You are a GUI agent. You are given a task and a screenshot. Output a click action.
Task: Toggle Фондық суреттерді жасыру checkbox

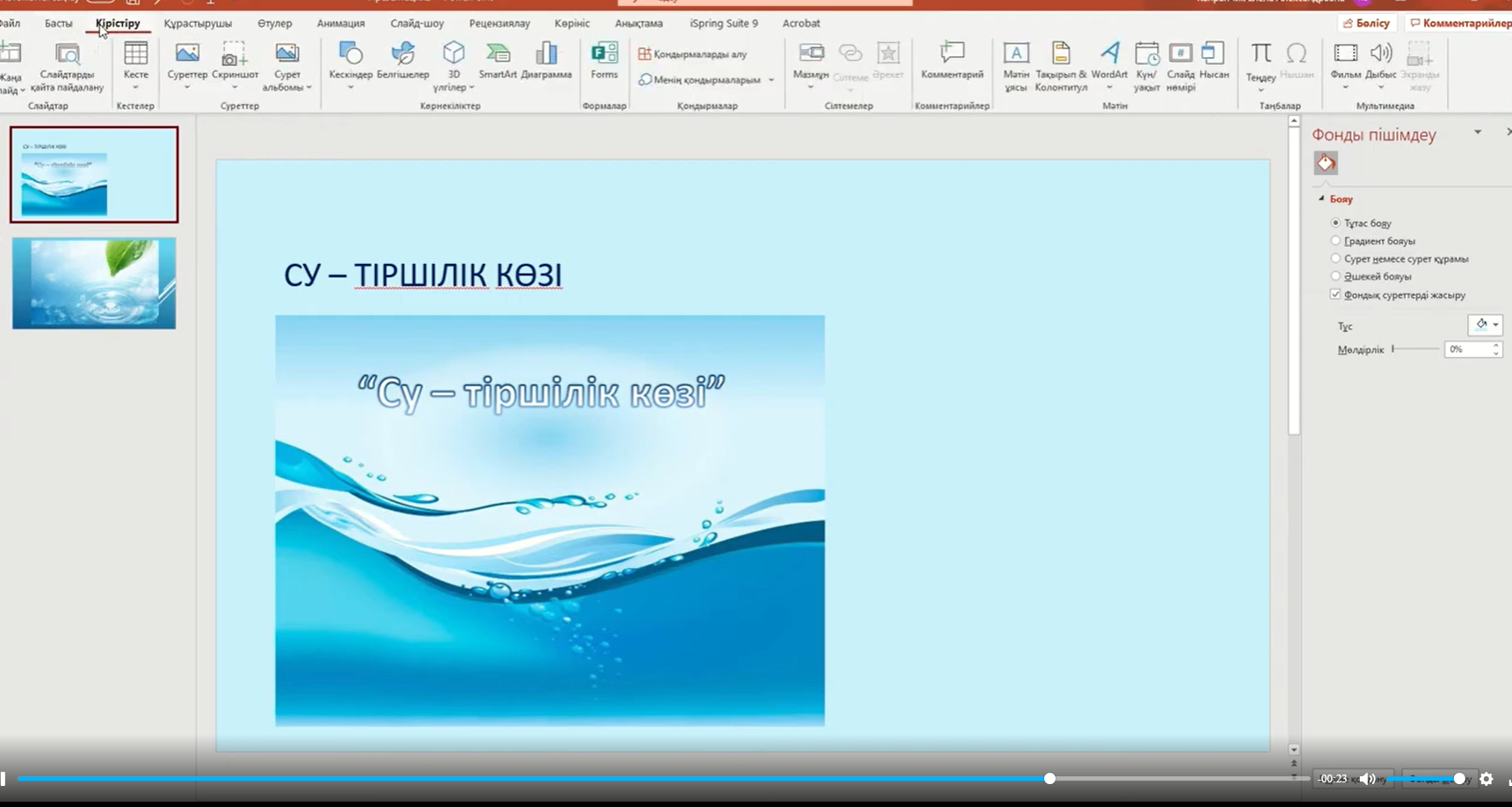pos(1335,294)
